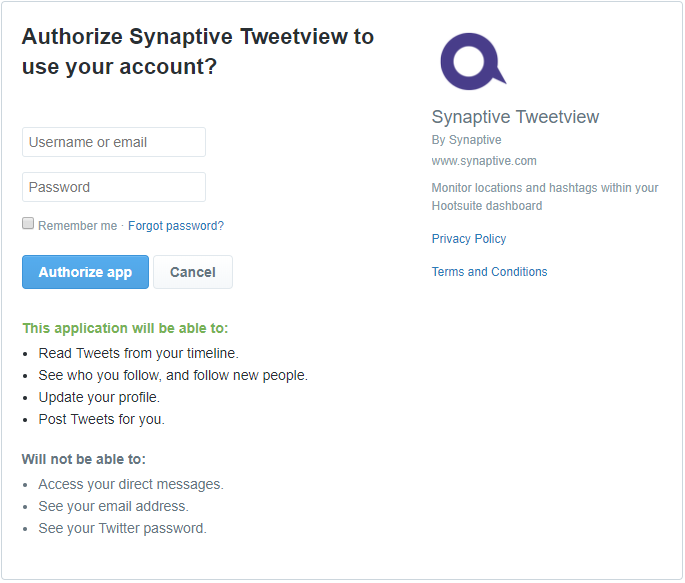The height and width of the screenshot is (583, 685).
Task: Click the www.synaptive.com website text
Action: pyautogui.click(x=484, y=161)
